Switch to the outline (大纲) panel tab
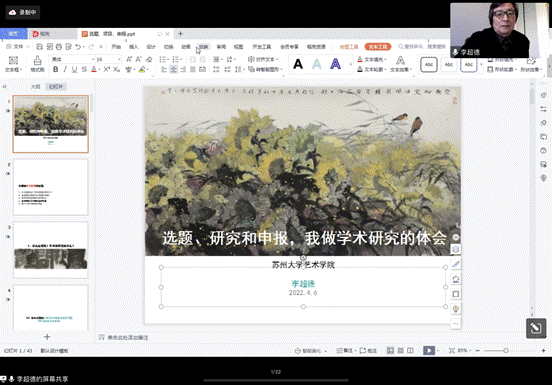The image size is (552, 385). (x=36, y=87)
